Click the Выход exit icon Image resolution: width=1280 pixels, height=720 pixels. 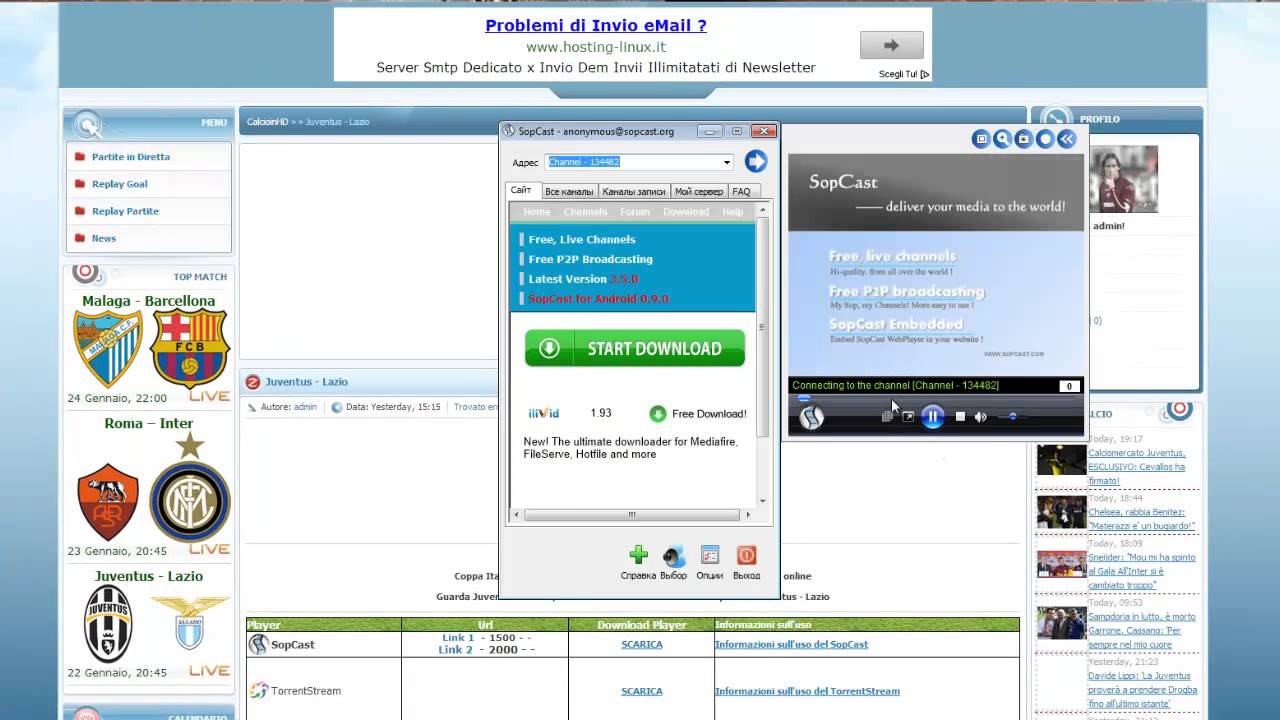[746, 555]
